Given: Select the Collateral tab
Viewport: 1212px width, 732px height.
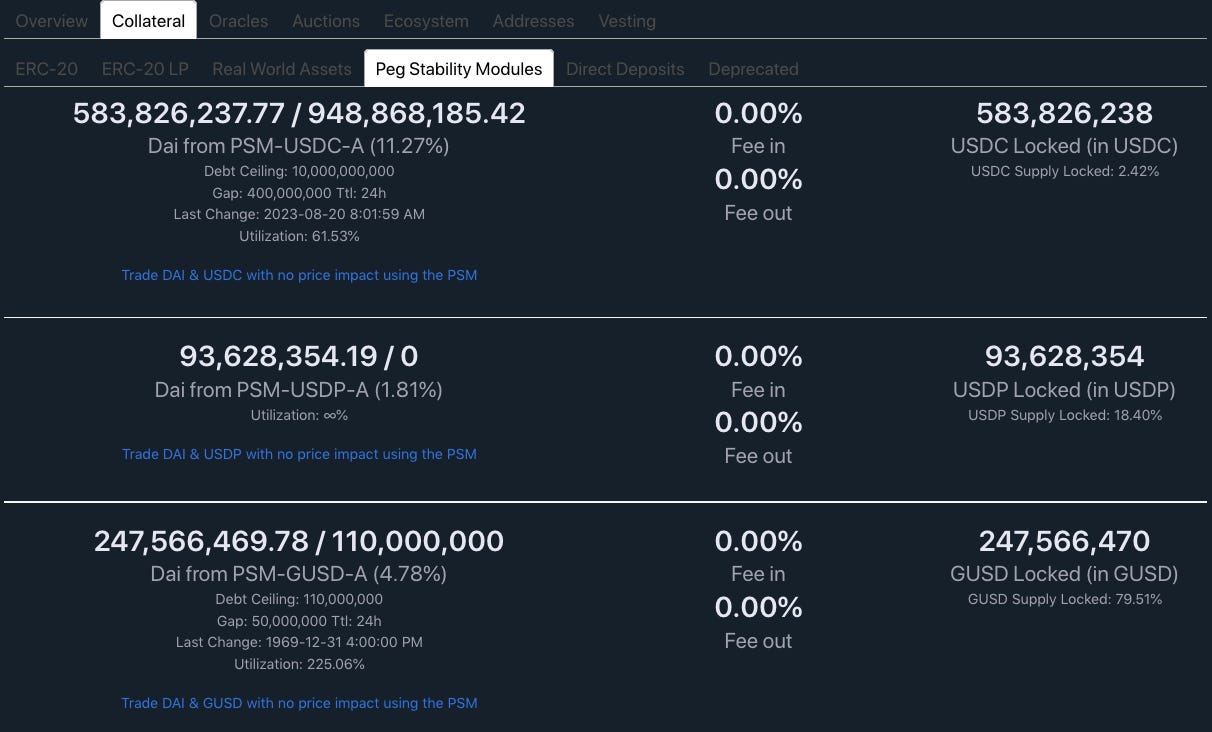Looking at the screenshot, I should (148, 21).
